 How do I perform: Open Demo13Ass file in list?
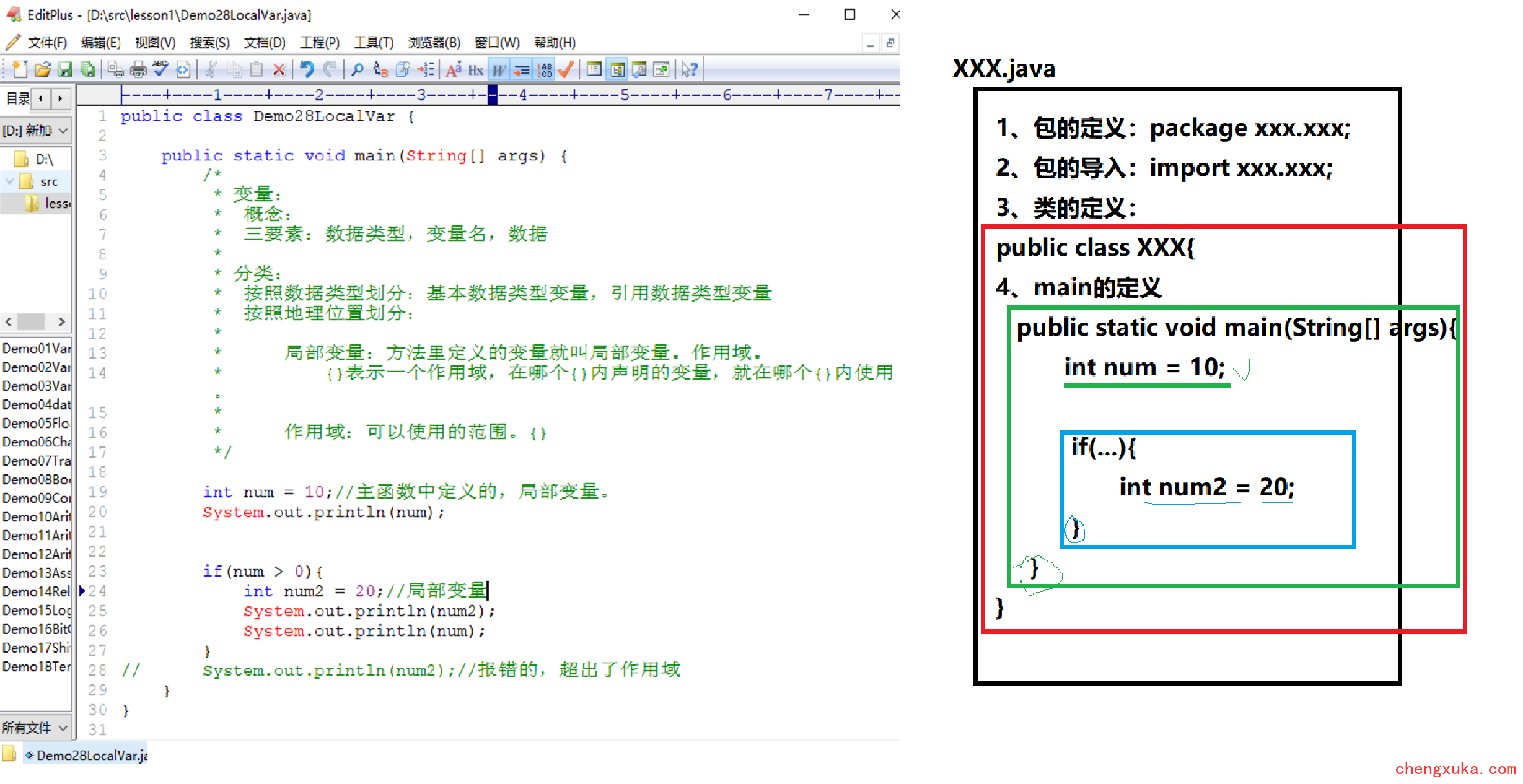(x=36, y=573)
